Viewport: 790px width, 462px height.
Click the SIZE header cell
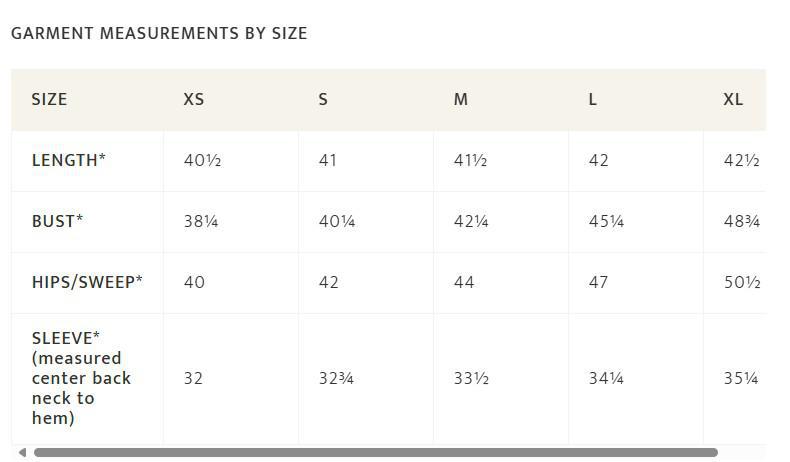pos(49,100)
